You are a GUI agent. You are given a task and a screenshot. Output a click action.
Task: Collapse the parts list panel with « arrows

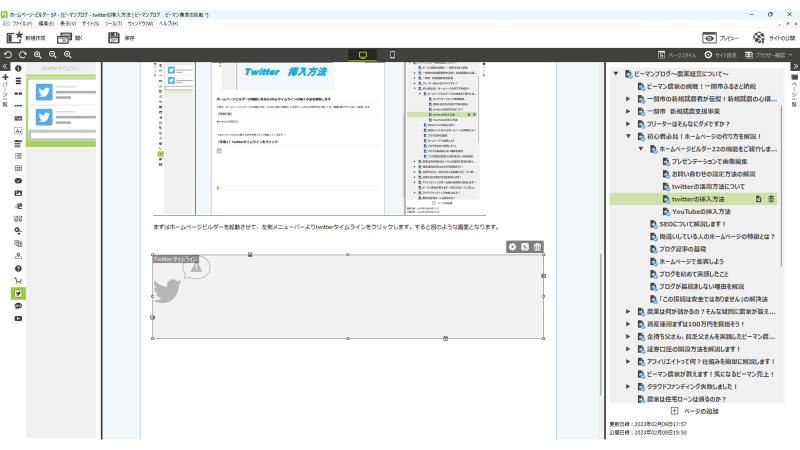[6, 66]
